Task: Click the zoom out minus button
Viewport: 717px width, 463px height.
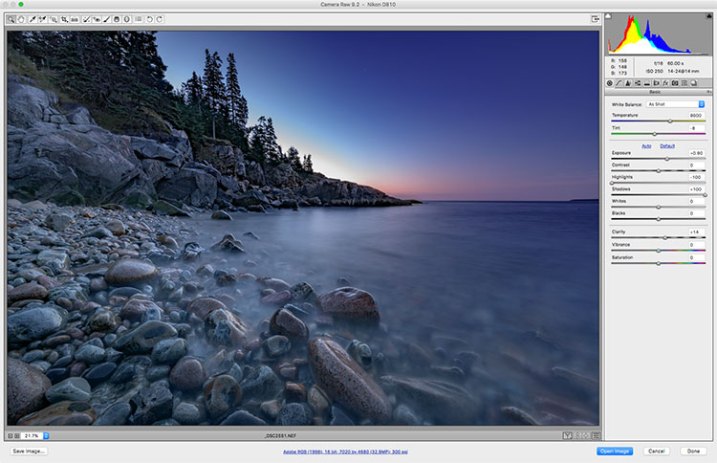Action: point(11,436)
